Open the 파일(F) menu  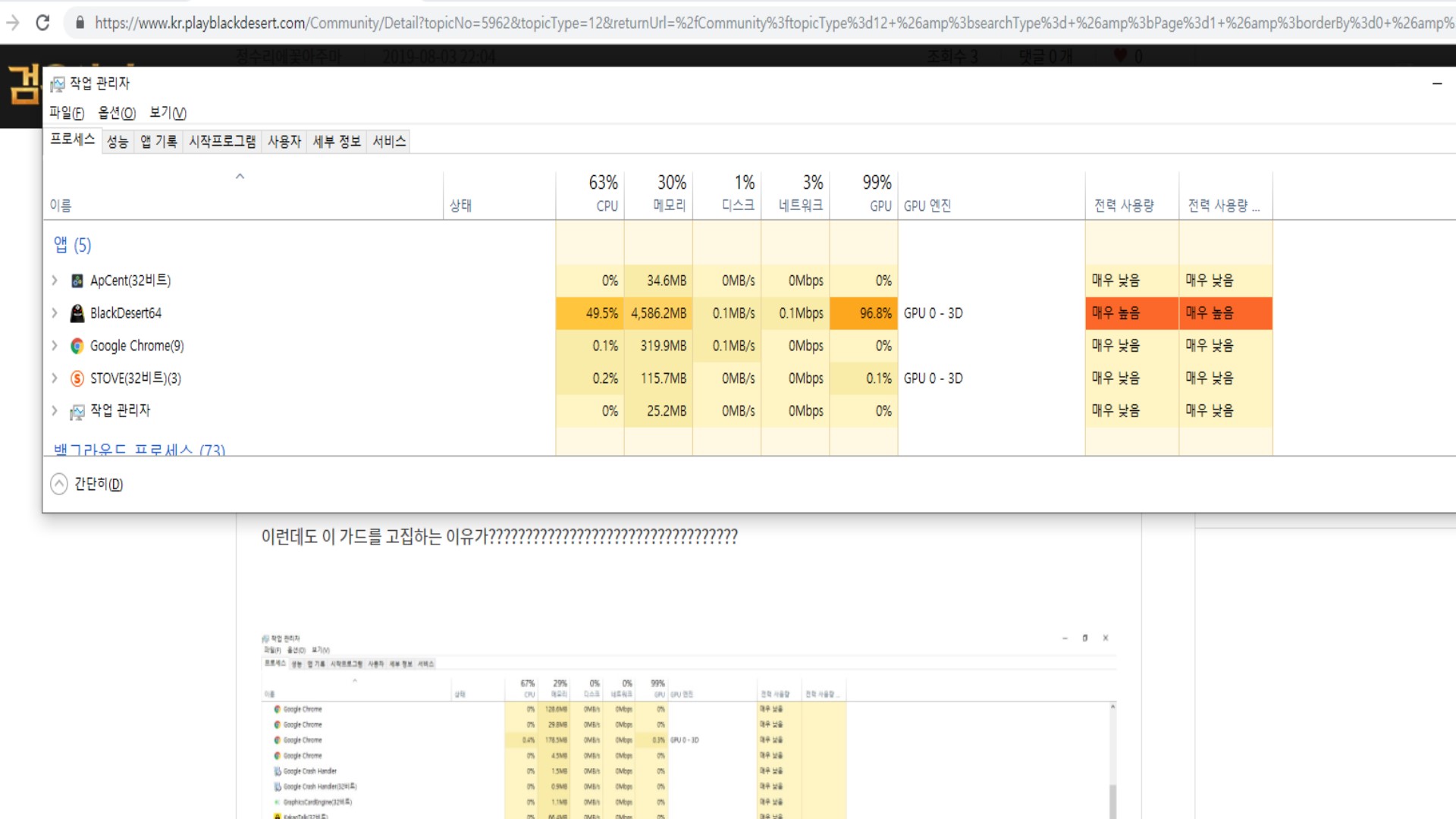point(67,113)
